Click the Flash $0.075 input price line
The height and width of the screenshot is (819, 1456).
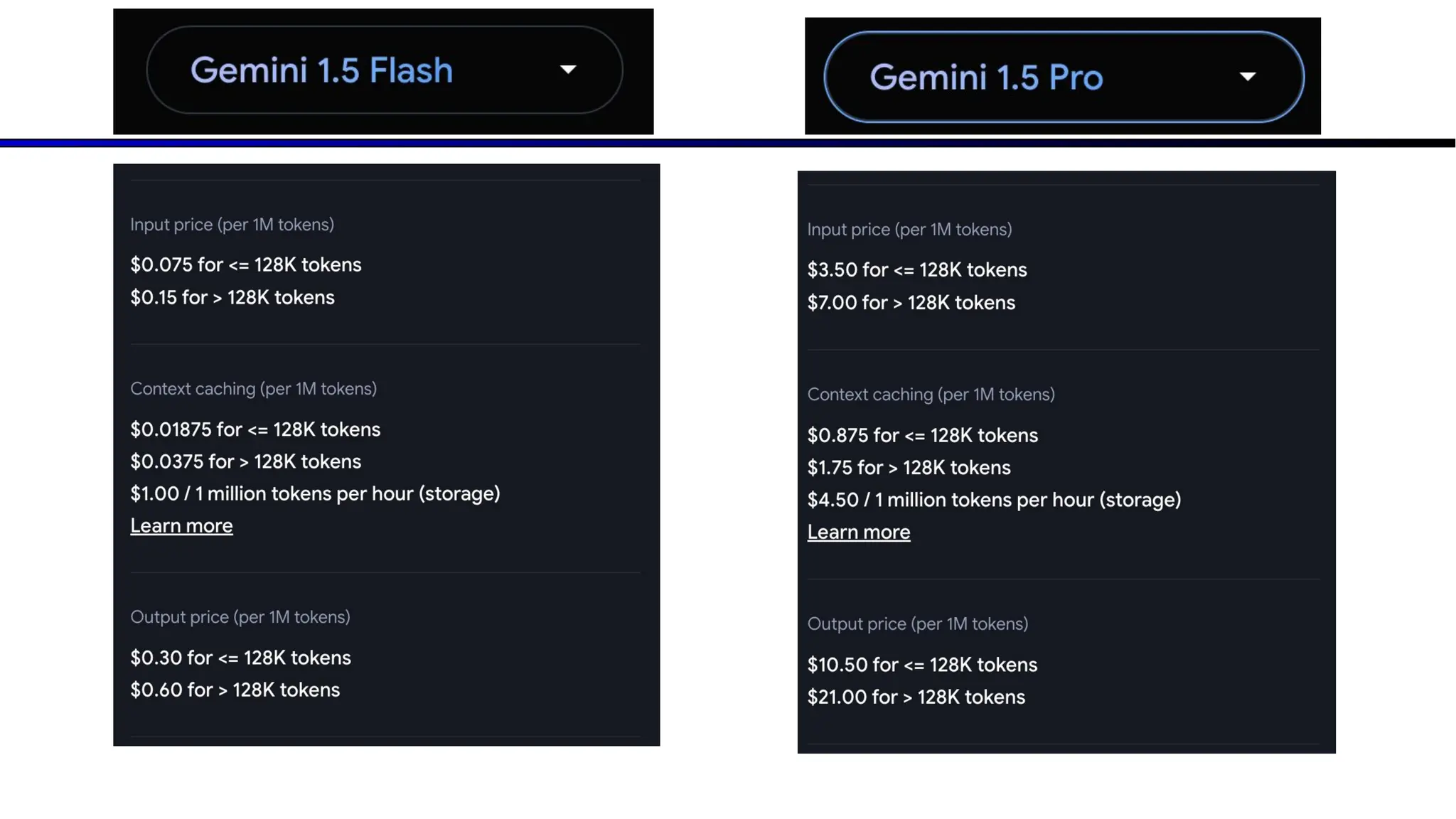click(245, 265)
